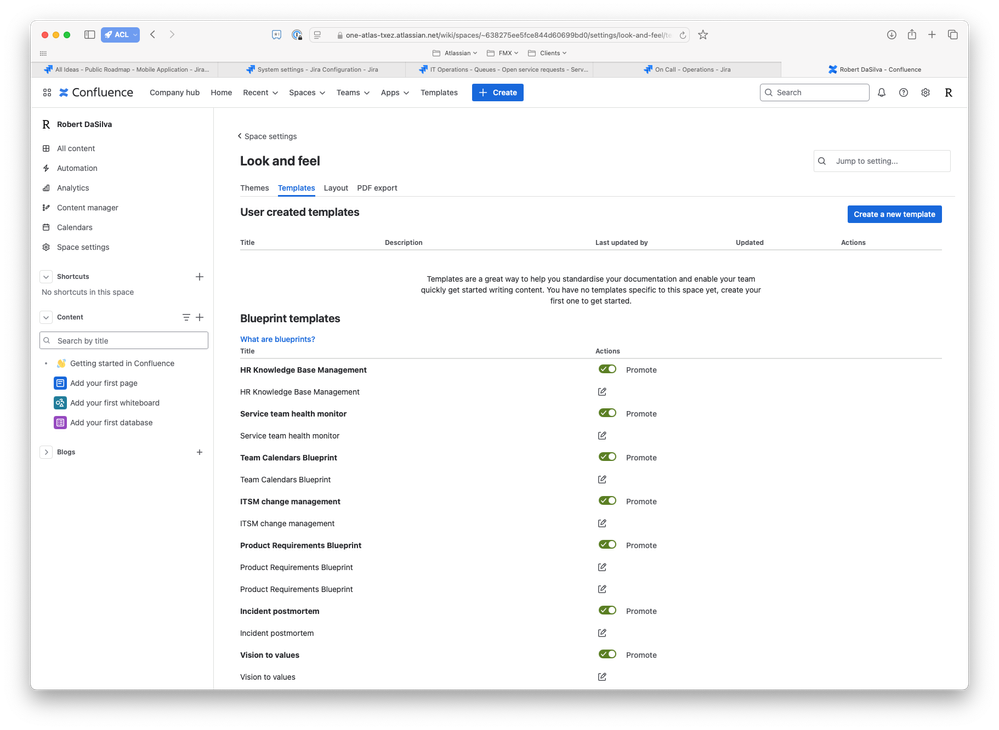Go back to Space settings
999x730 pixels.
(x=267, y=136)
